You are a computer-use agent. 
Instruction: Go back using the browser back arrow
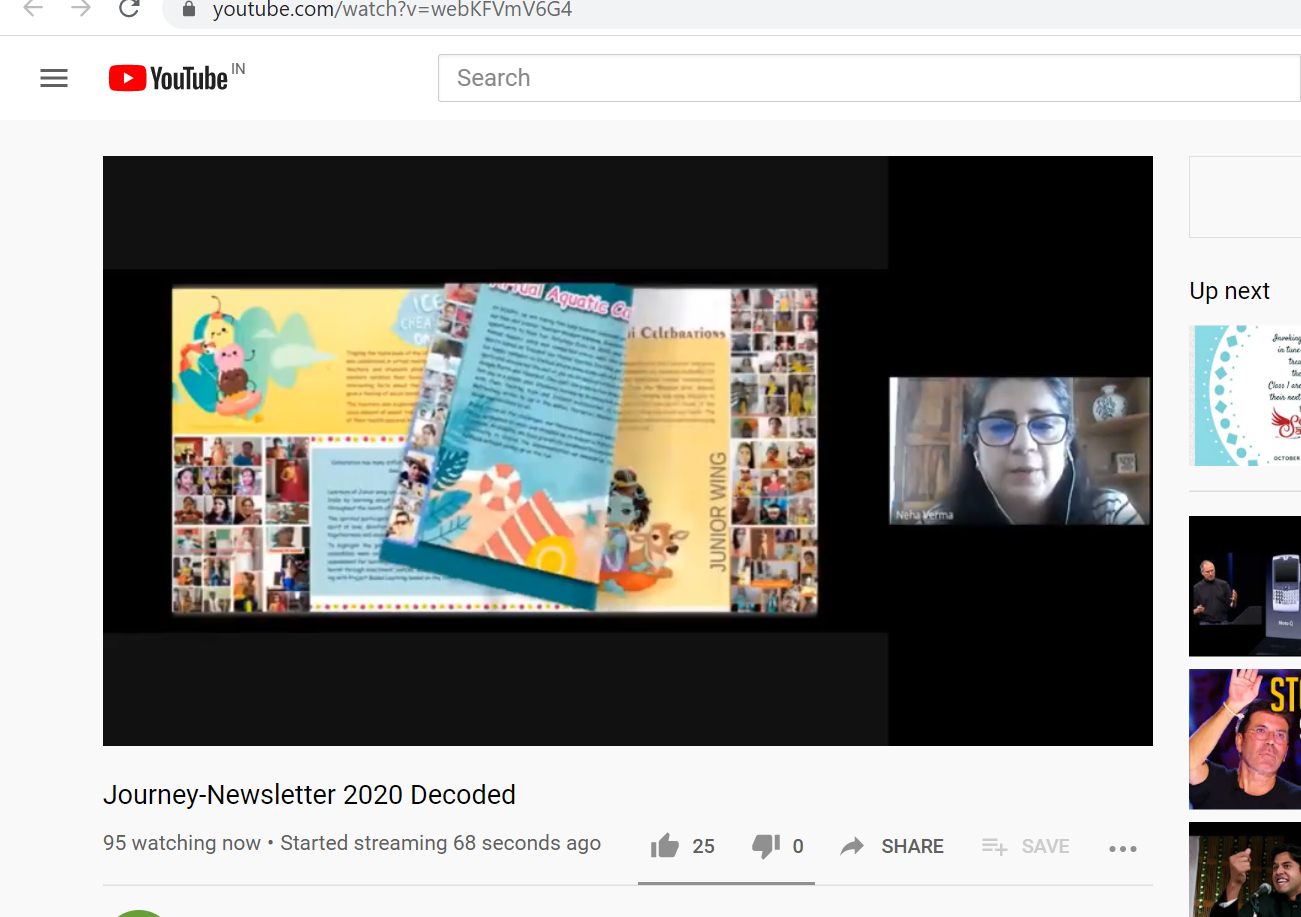coord(33,9)
